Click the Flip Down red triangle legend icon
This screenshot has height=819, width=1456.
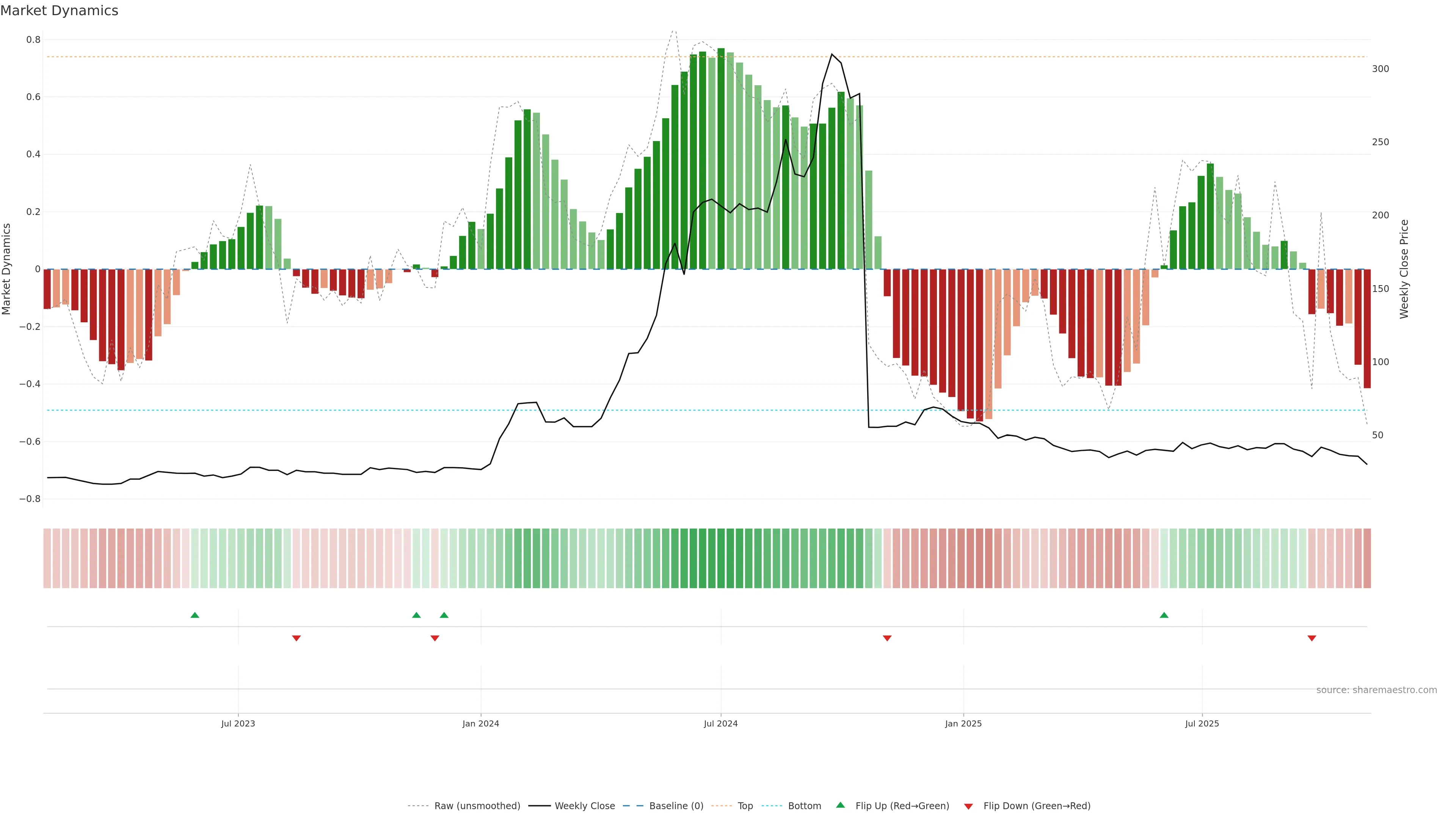[968, 806]
